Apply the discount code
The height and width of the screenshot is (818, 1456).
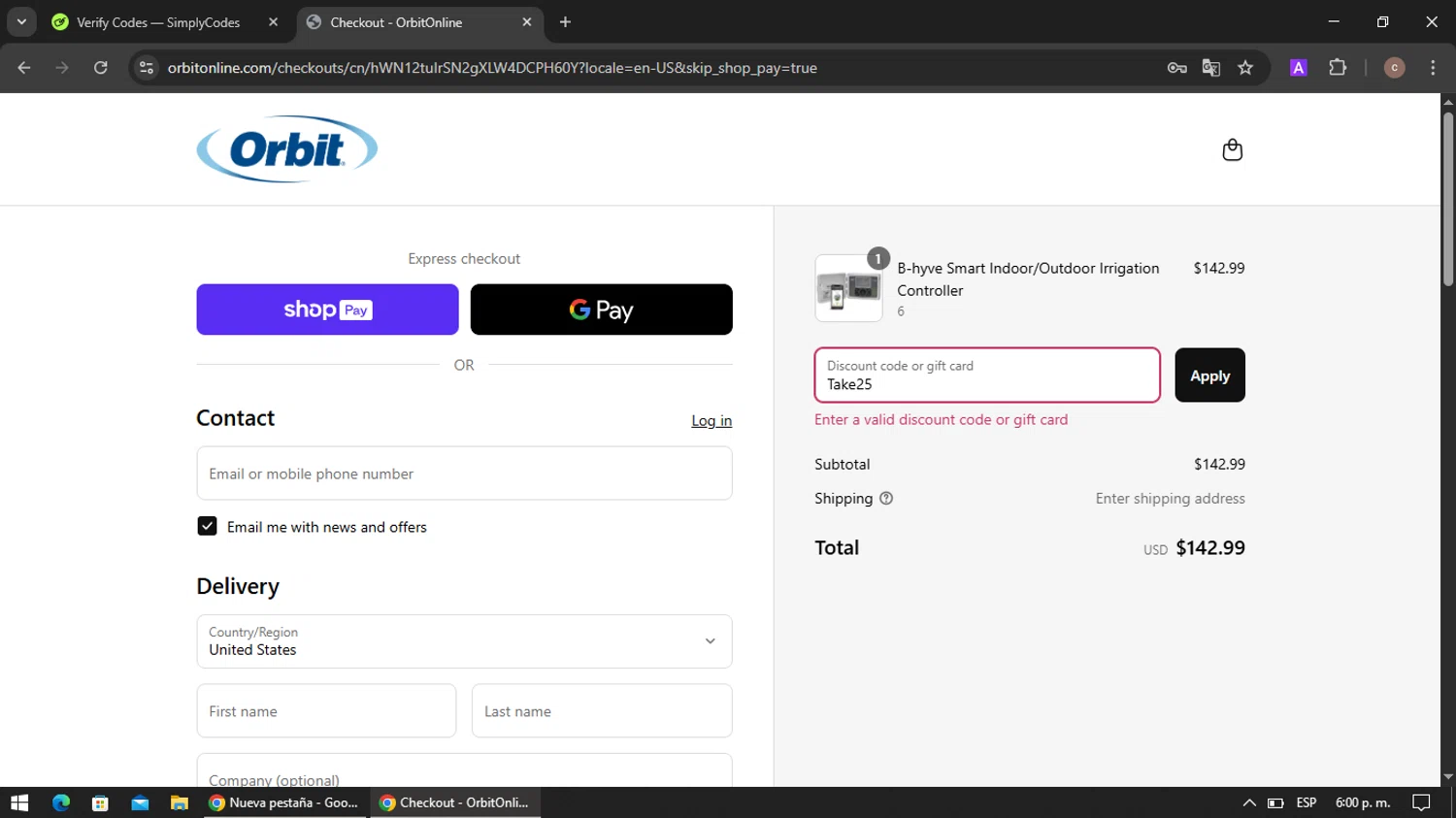(1209, 376)
